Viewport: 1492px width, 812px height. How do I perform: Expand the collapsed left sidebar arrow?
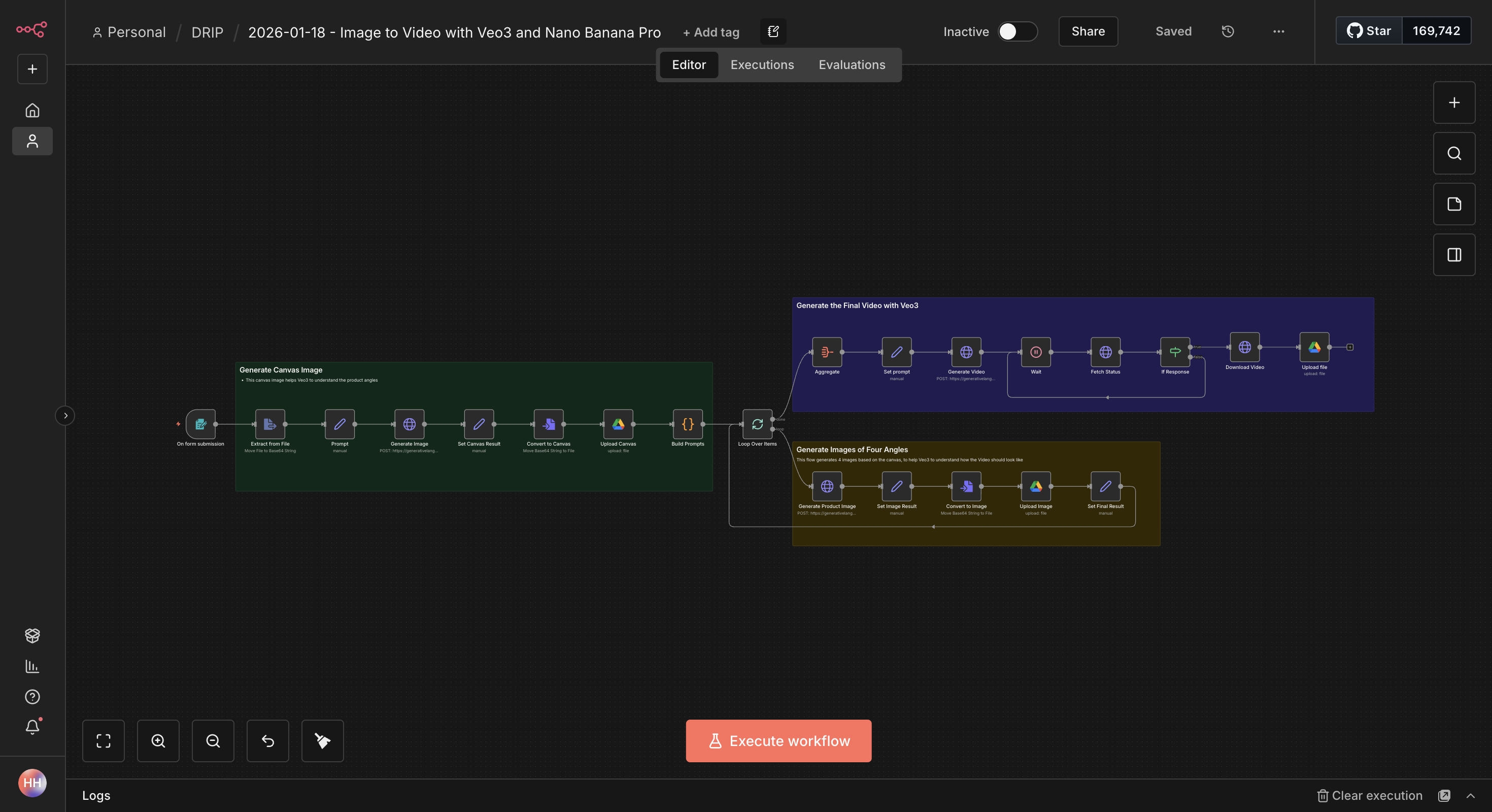(65, 416)
